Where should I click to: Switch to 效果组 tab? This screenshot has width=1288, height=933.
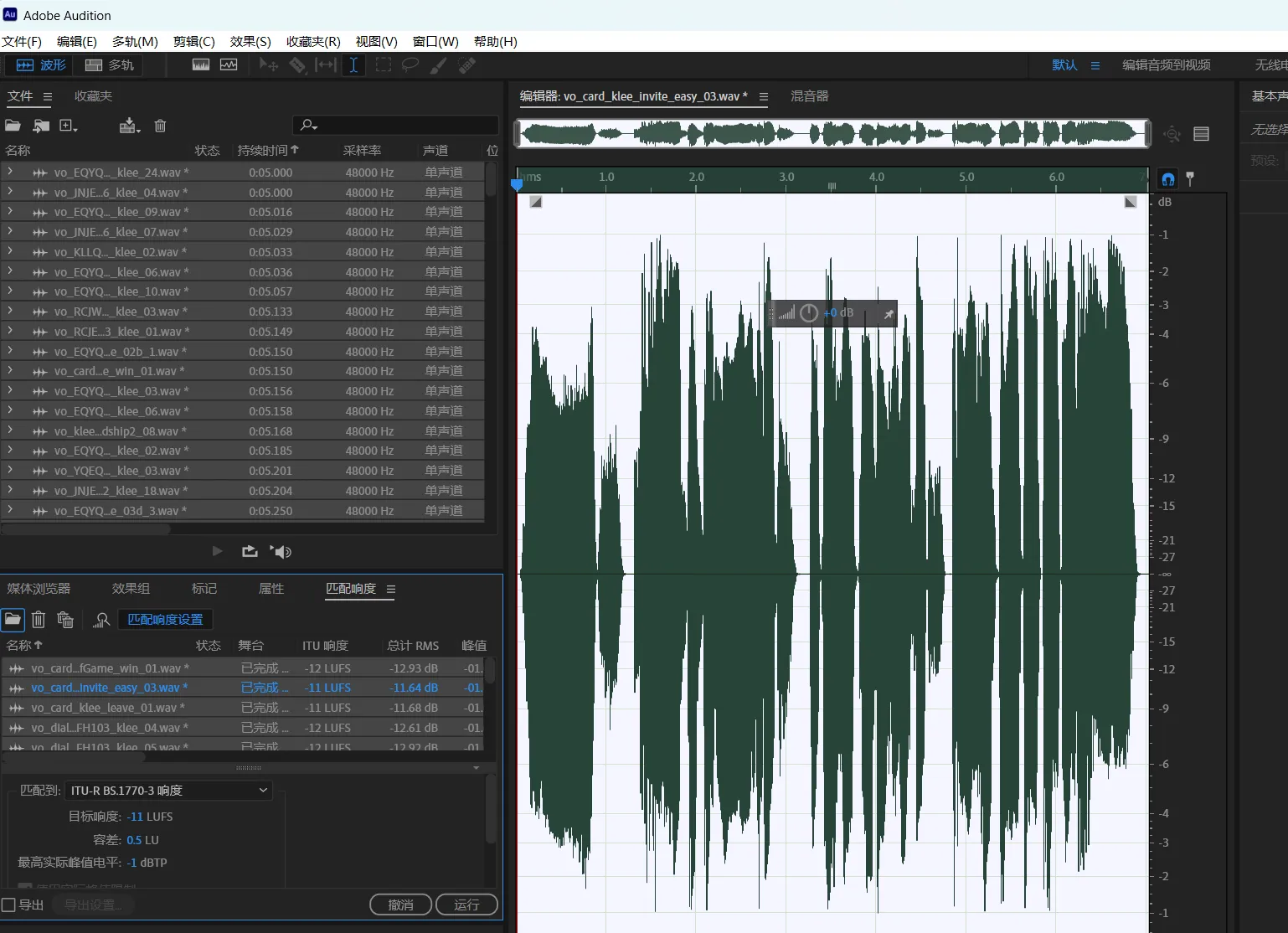tap(131, 588)
